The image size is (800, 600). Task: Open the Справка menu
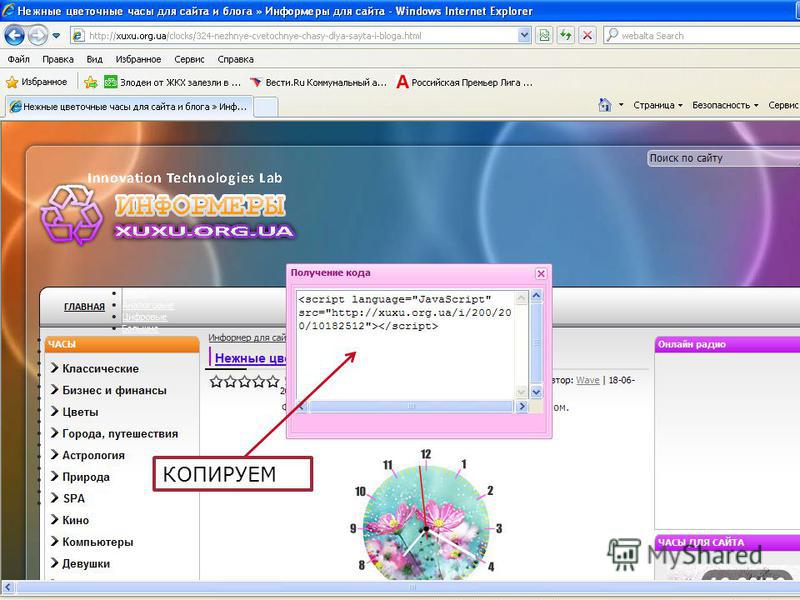point(235,59)
